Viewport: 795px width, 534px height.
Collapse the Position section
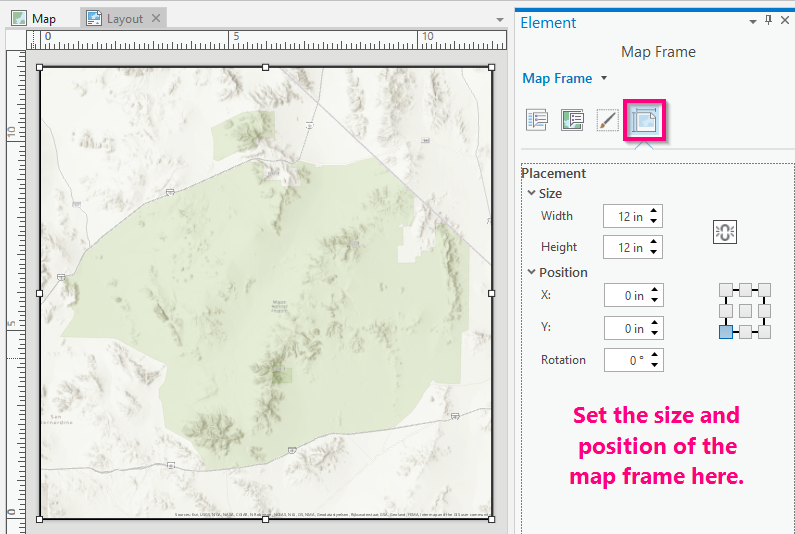pyautogui.click(x=531, y=272)
